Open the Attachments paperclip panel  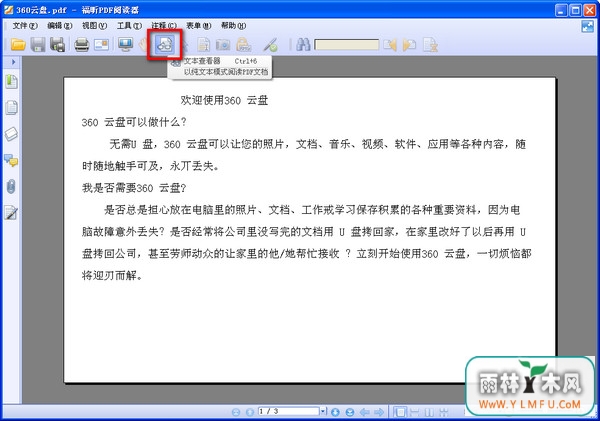11,187
